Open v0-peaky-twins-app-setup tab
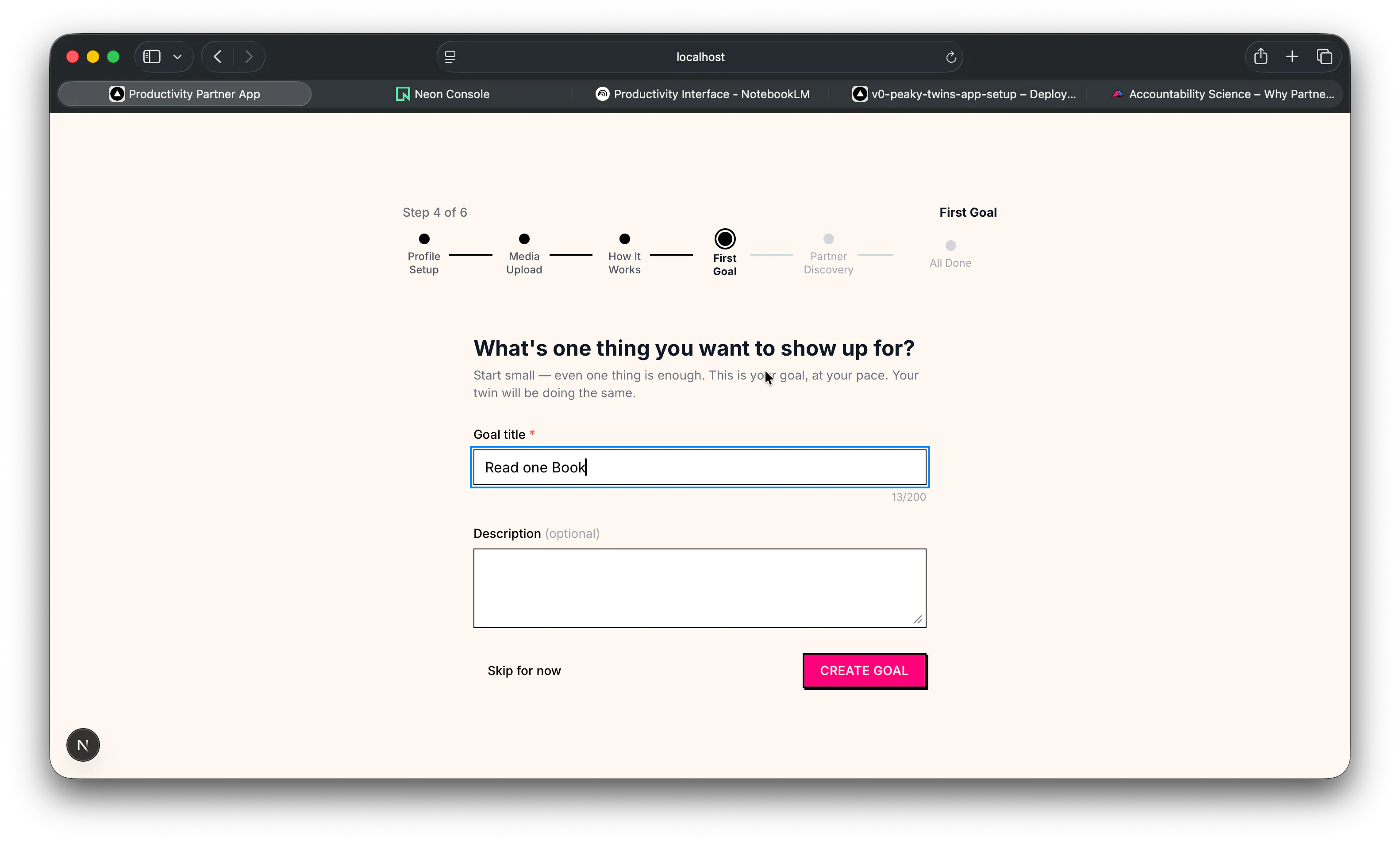This screenshot has height=844, width=1400. tap(963, 94)
